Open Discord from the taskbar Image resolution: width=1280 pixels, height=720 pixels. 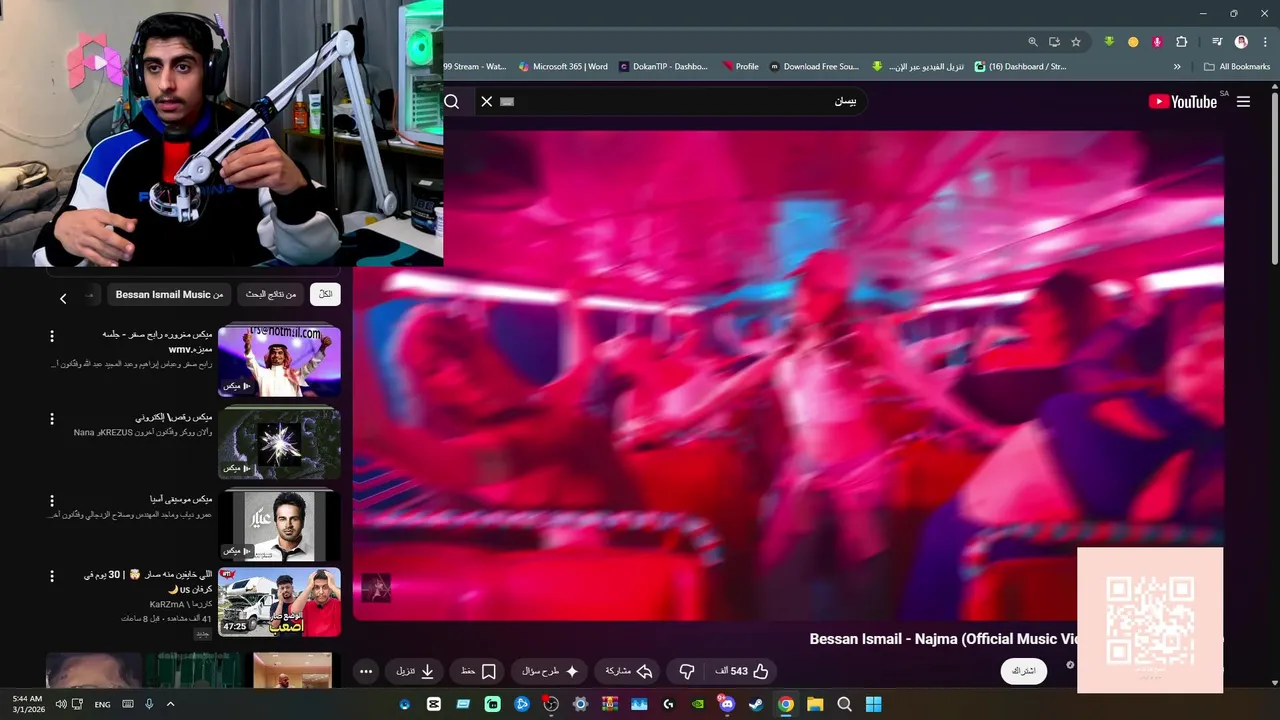[726, 704]
